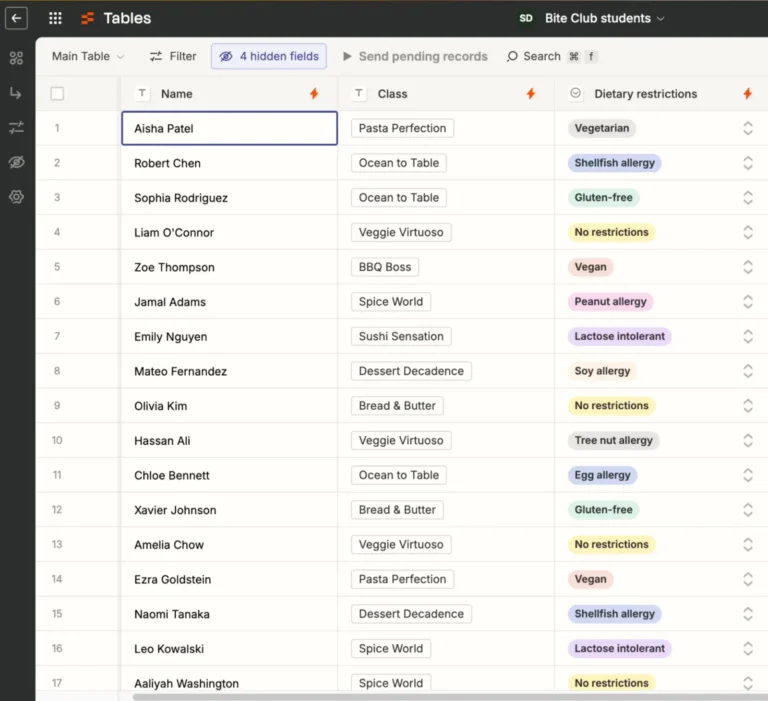Click the Sushi Sensation class cell
The width and height of the screenshot is (768, 701).
[x=401, y=337]
